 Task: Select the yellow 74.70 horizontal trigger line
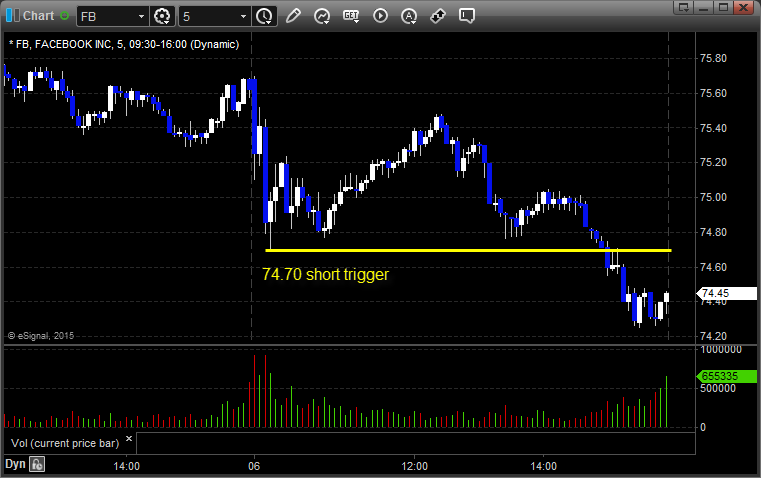click(x=468, y=250)
